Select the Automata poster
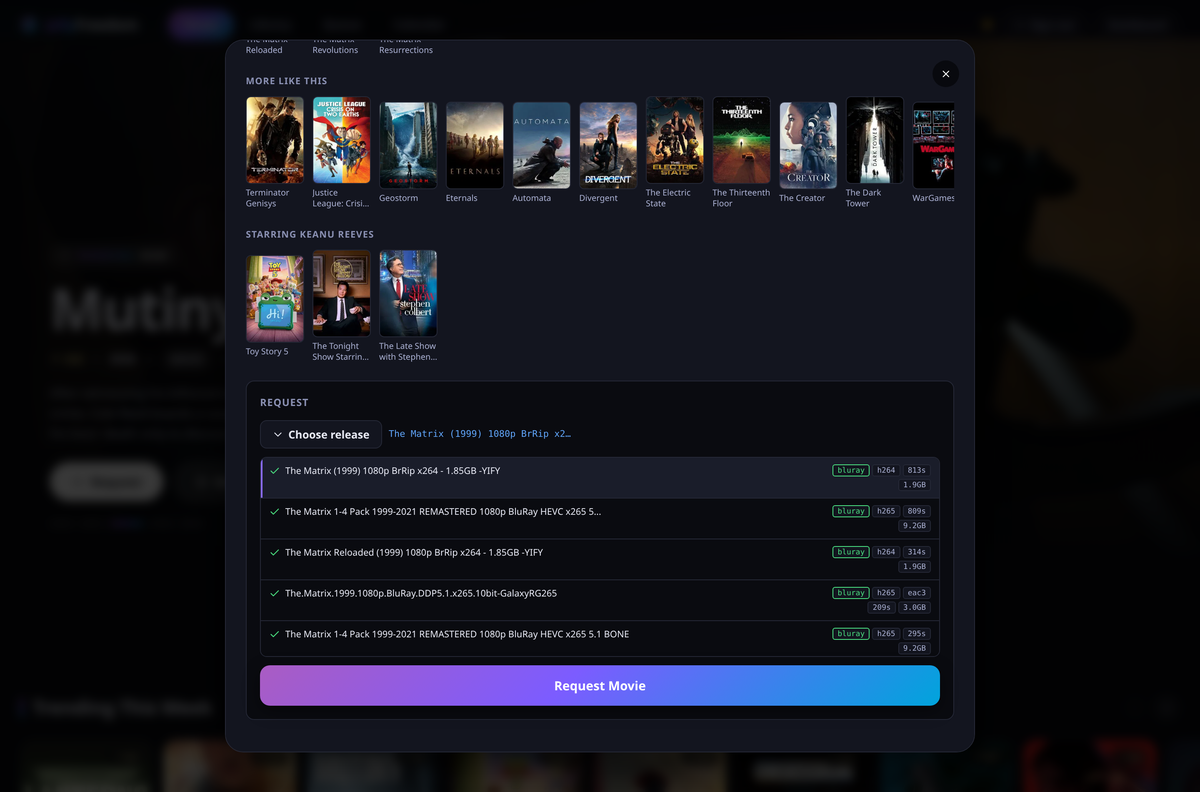This screenshot has width=1200, height=792. [542, 145]
